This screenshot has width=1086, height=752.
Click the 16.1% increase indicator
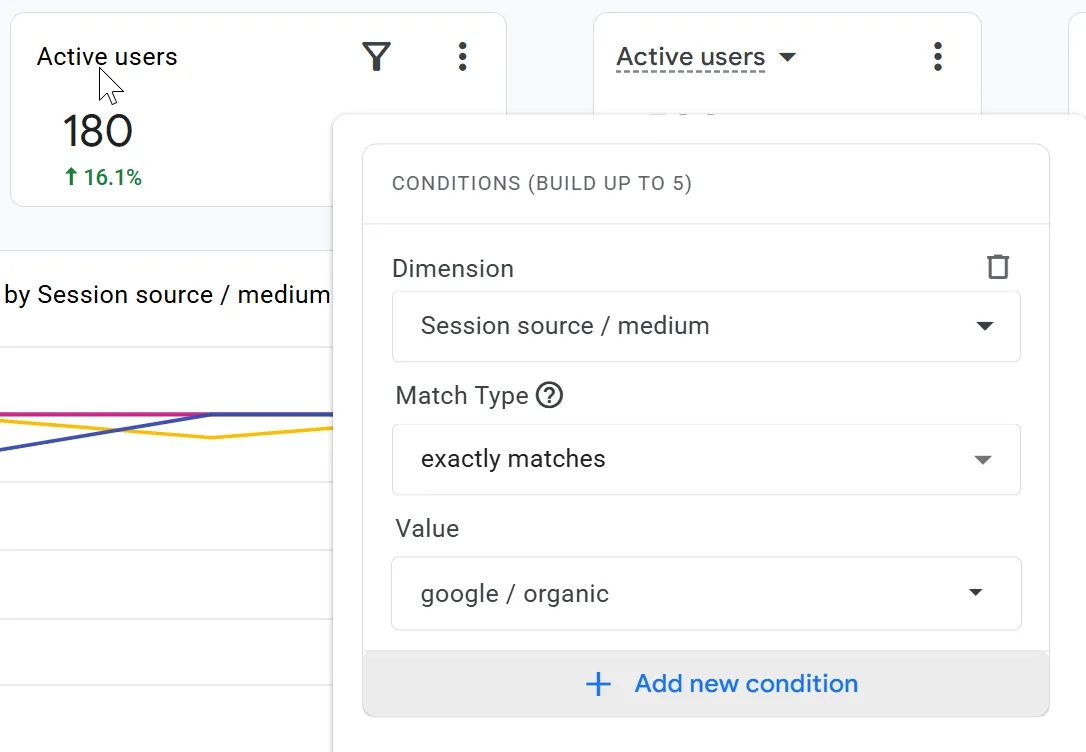[x=103, y=177]
